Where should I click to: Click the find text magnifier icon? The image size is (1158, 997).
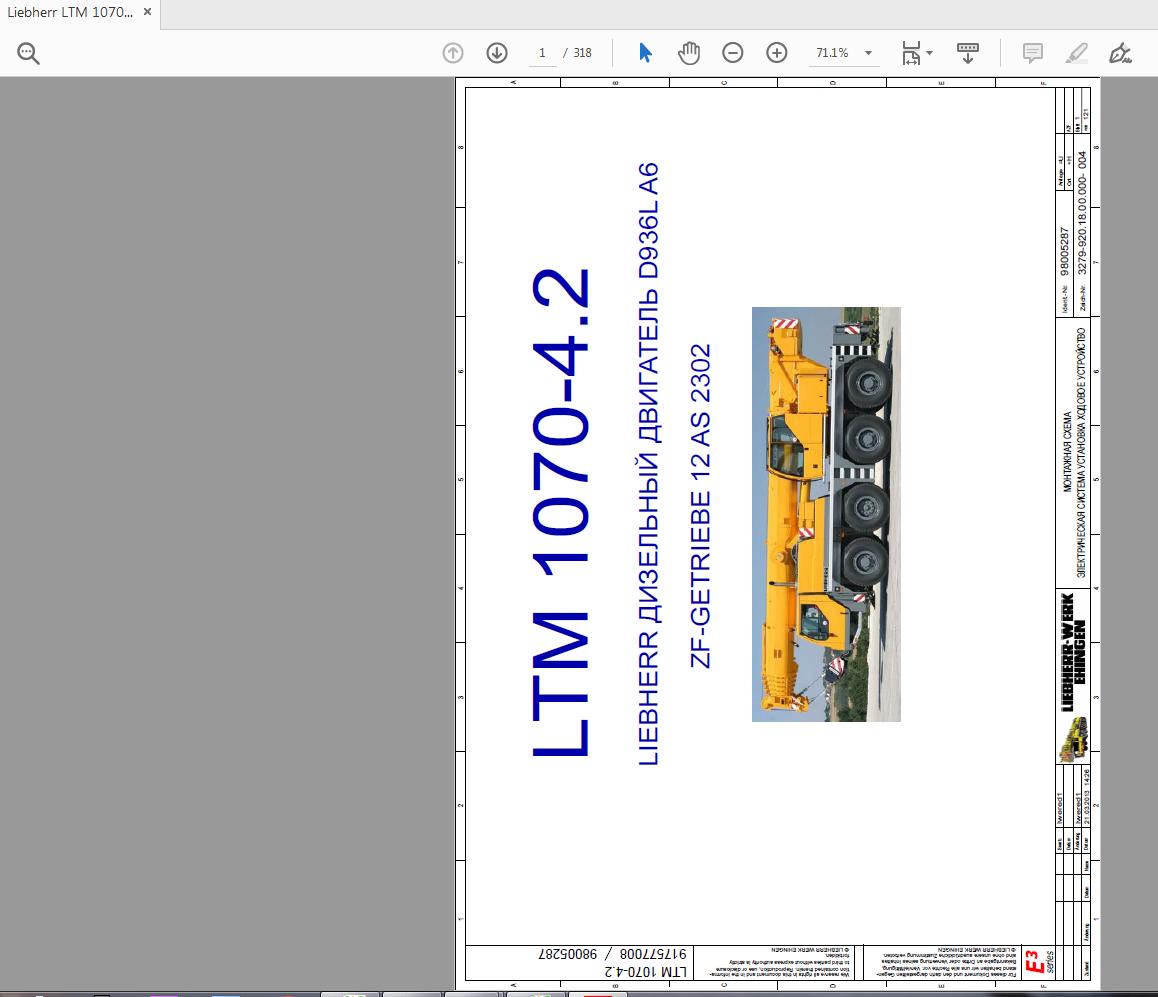click(x=28, y=53)
